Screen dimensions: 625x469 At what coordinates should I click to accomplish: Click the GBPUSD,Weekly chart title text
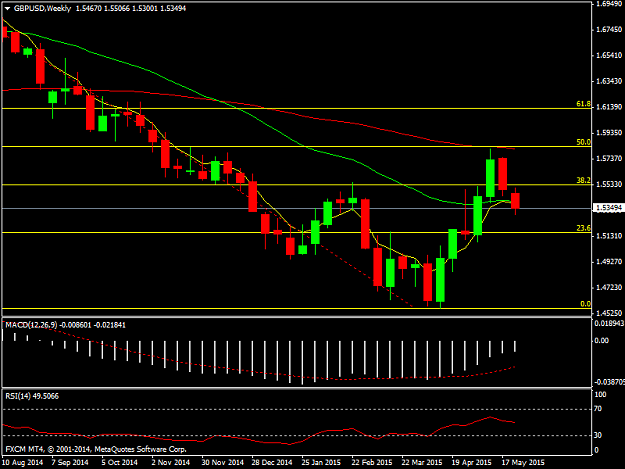point(42,8)
